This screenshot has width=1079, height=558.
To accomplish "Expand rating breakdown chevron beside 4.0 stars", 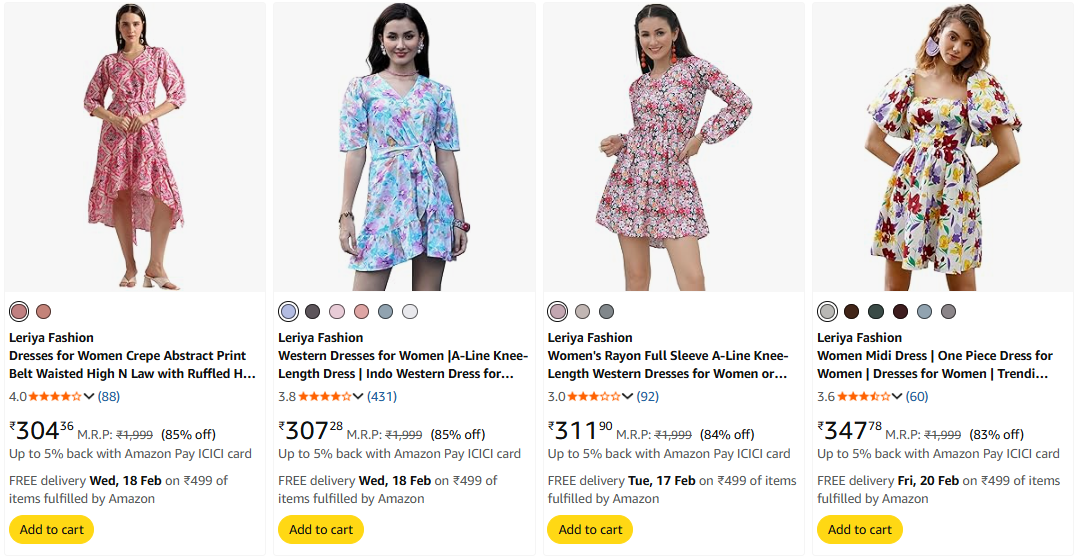I will (x=90, y=397).
